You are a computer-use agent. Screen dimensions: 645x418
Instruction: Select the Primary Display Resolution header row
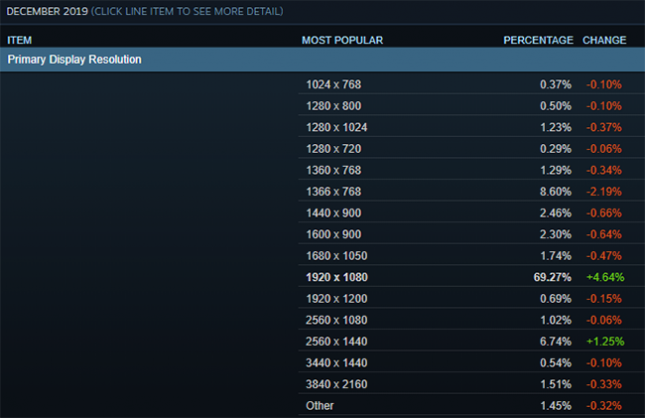point(322,60)
